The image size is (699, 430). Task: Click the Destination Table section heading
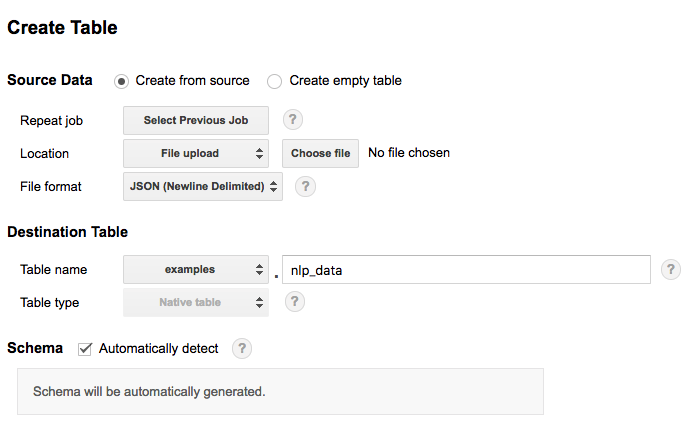click(x=67, y=232)
